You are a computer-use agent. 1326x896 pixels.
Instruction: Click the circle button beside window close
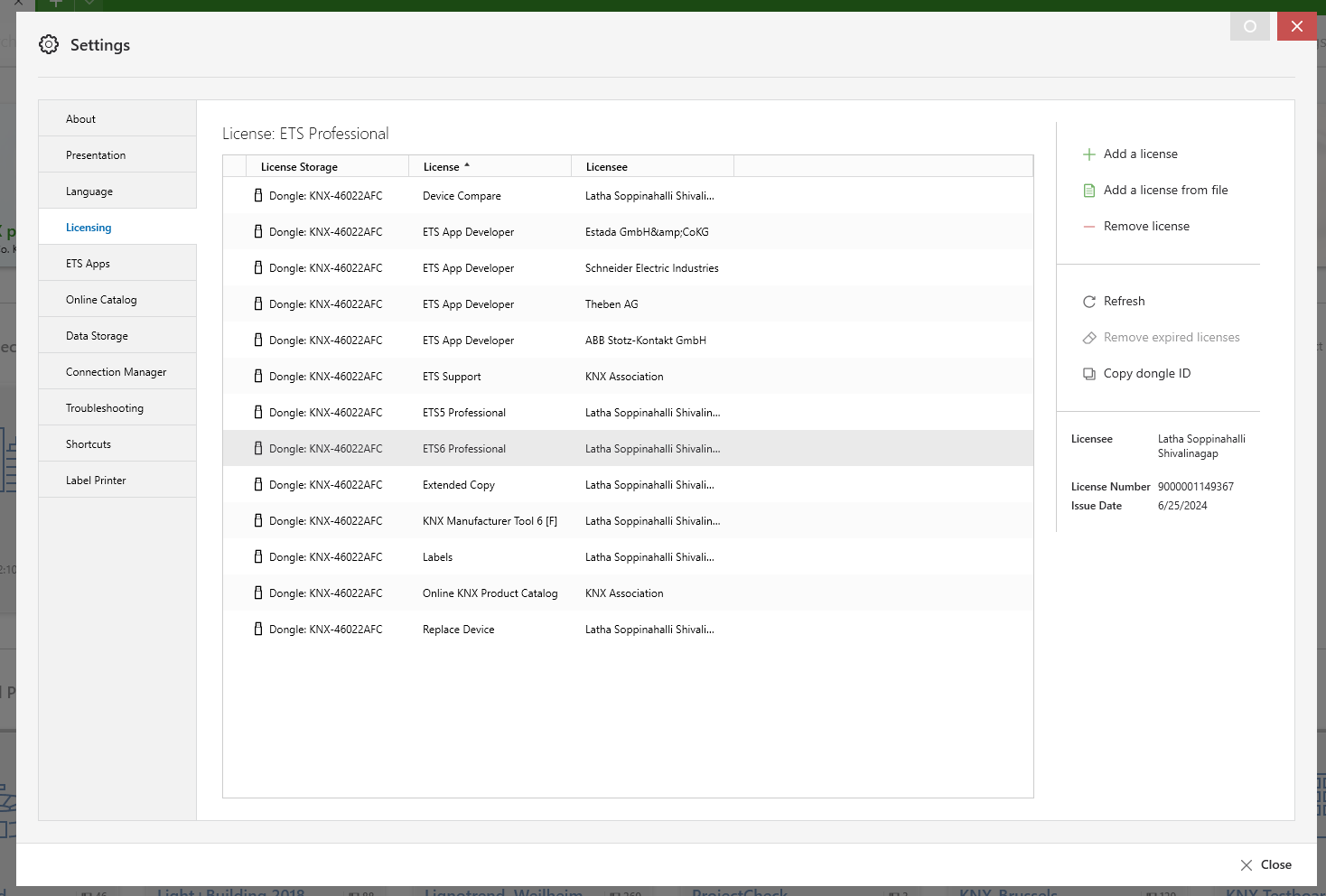point(1250,26)
